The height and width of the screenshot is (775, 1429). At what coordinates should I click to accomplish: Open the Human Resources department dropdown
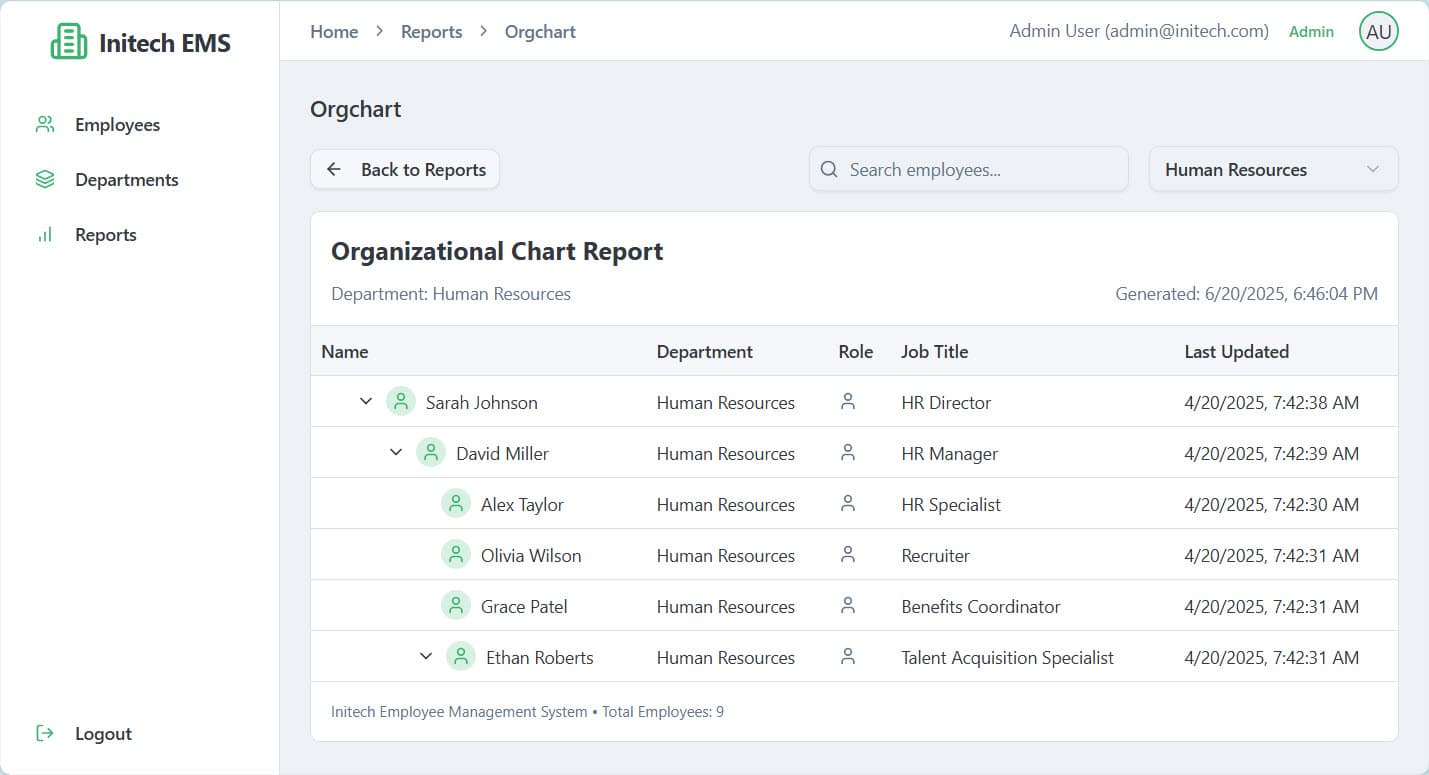(1273, 169)
